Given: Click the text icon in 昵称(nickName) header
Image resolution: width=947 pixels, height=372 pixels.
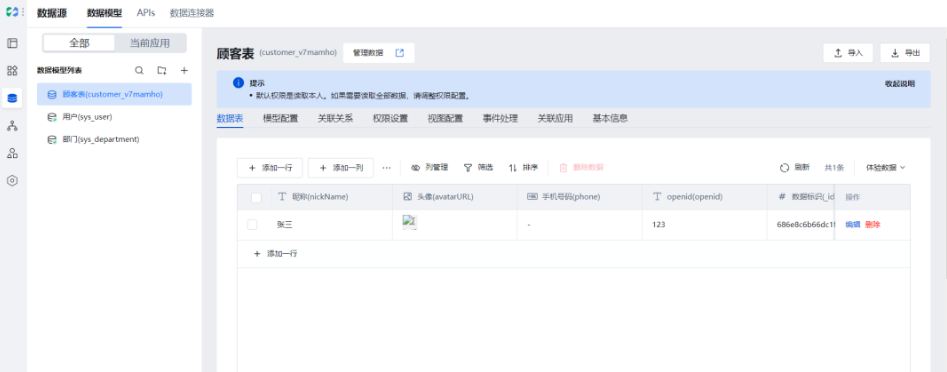Looking at the screenshot, I should tap(281, 197).
